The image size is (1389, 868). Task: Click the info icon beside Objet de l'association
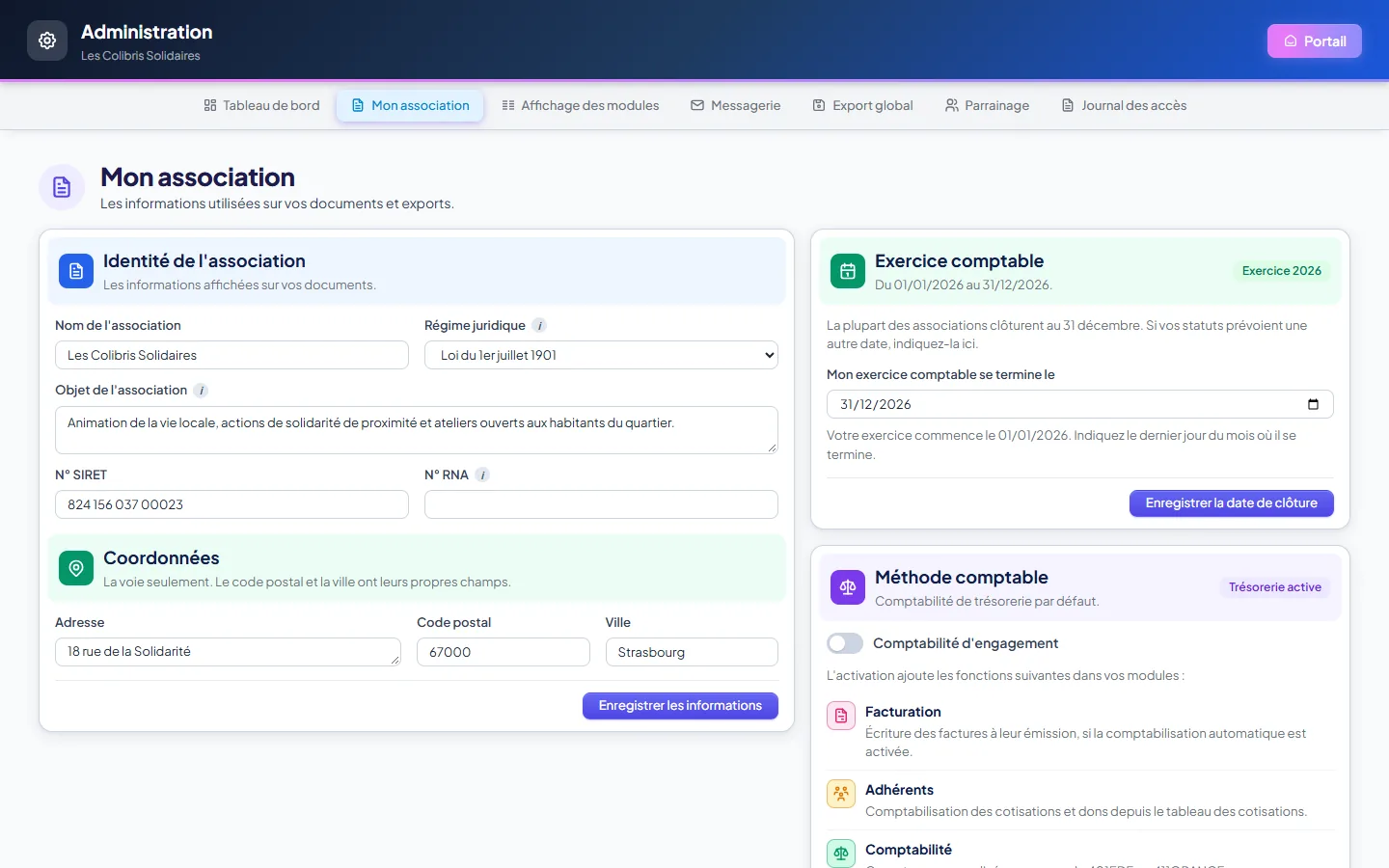coord(201,391)
